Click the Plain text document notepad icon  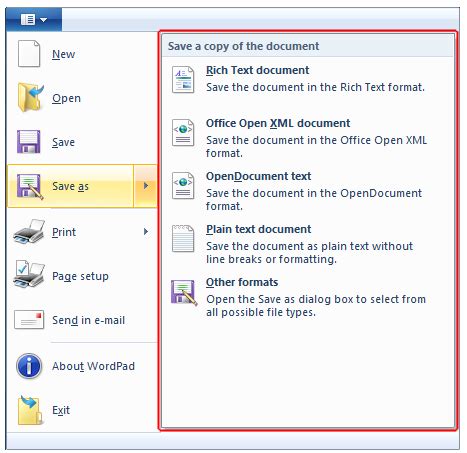click(x=183, y=238)
